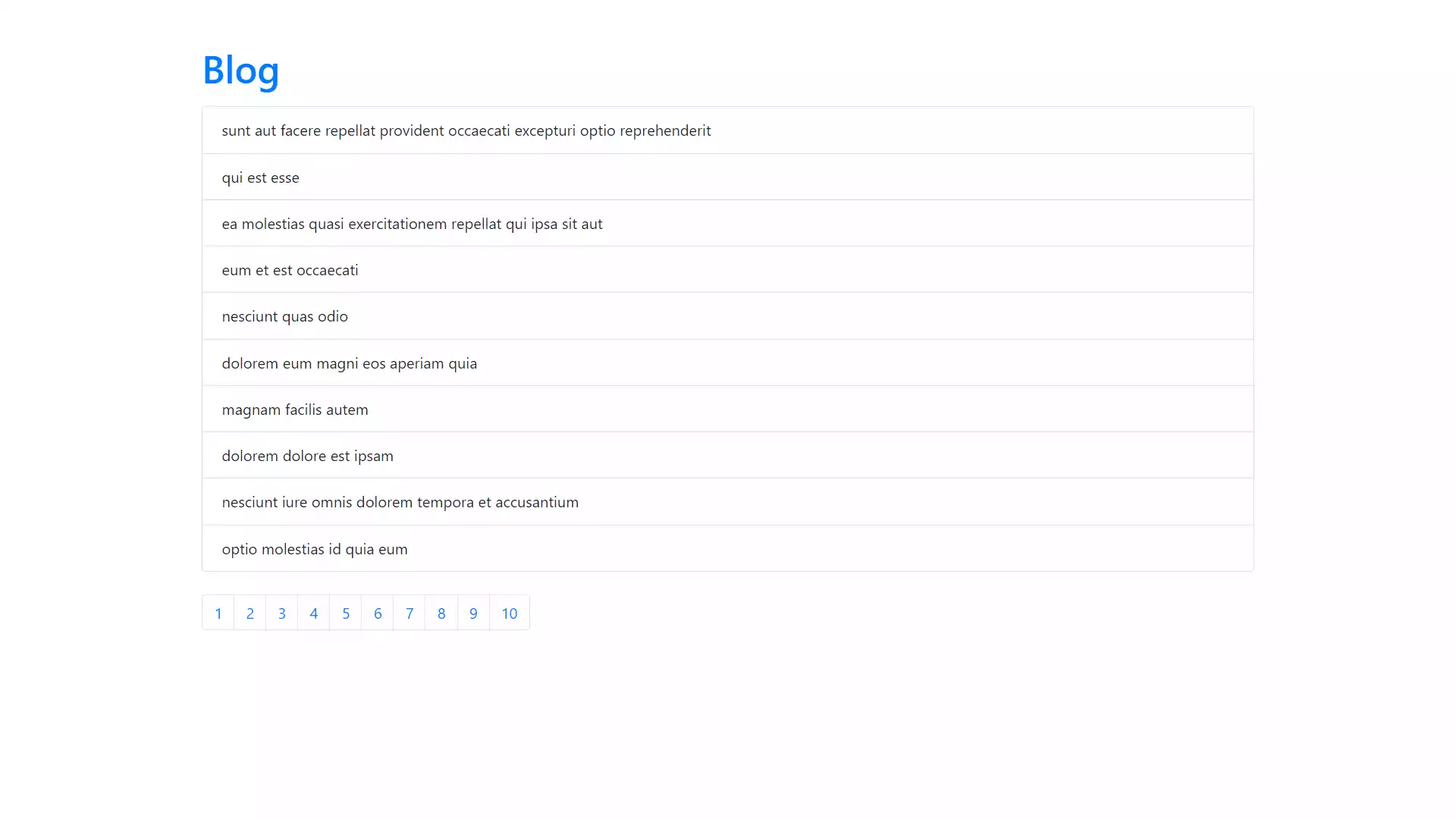This screenshot has height=819, width=1456.
Task: Select page 3 in pagination
Action: click(282, 613)
